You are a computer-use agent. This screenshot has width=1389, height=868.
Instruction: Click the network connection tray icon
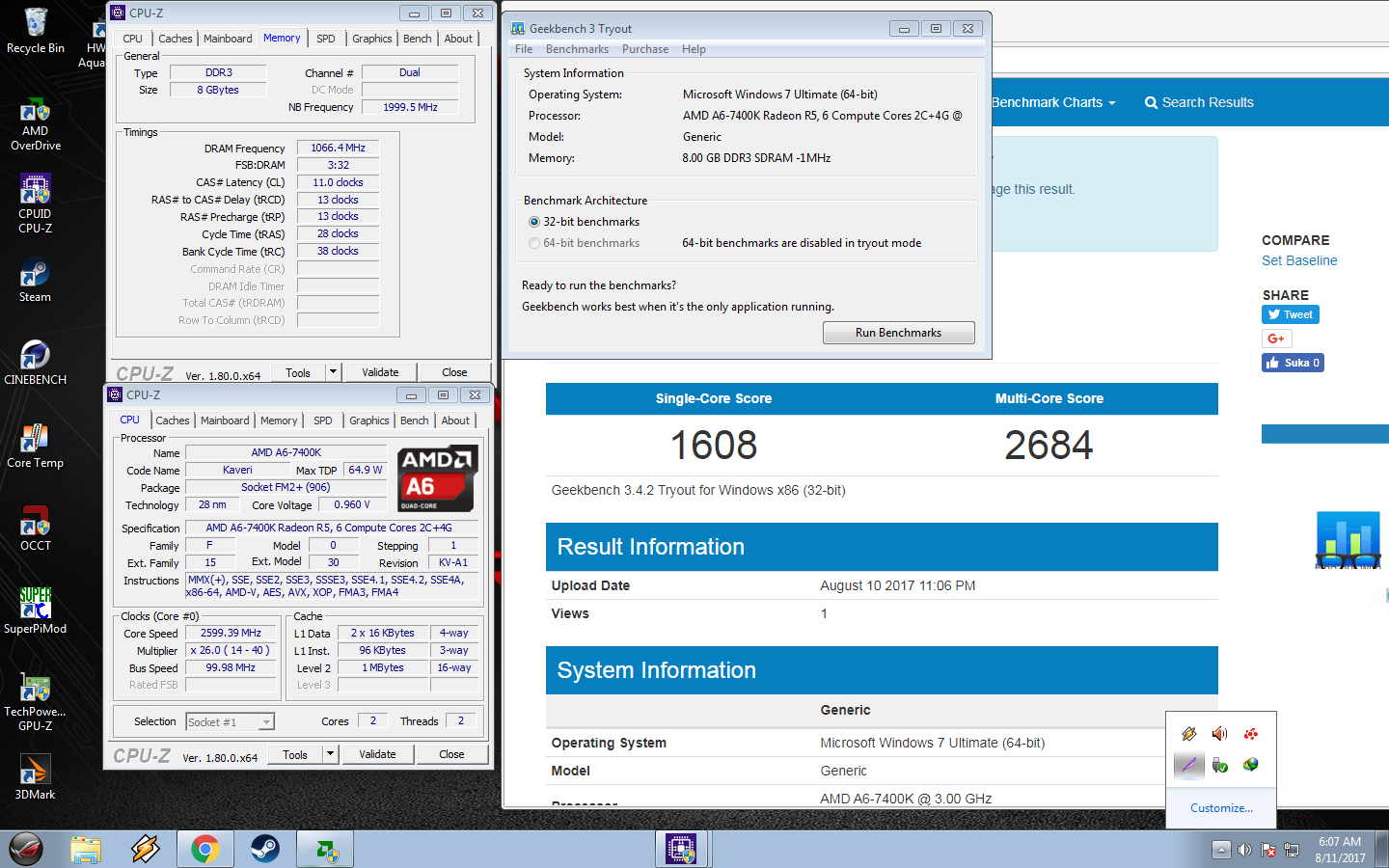pyautogui.click(x=1292, y=850)
